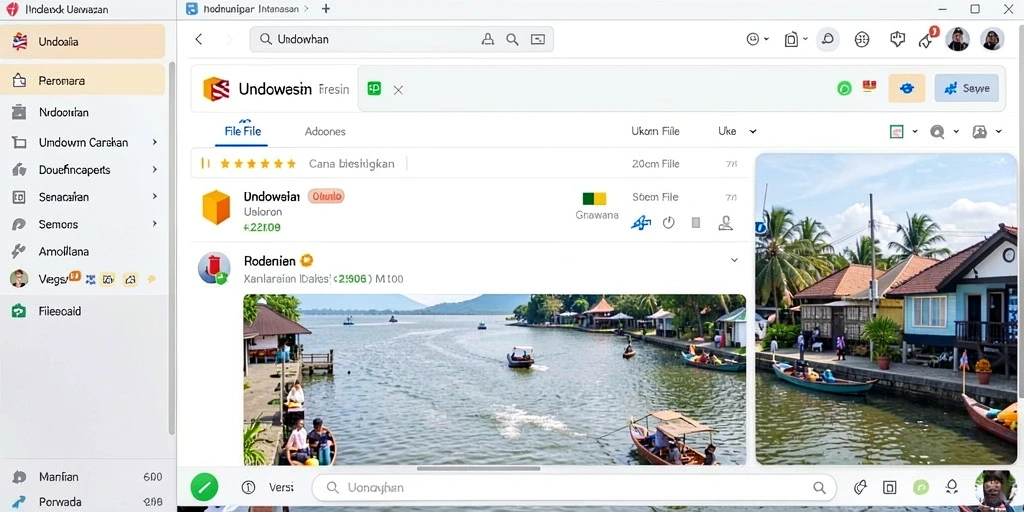Switch to the Adoones tab
Image resolution: width=1024 pixels, height=512 pixels.
325,131
